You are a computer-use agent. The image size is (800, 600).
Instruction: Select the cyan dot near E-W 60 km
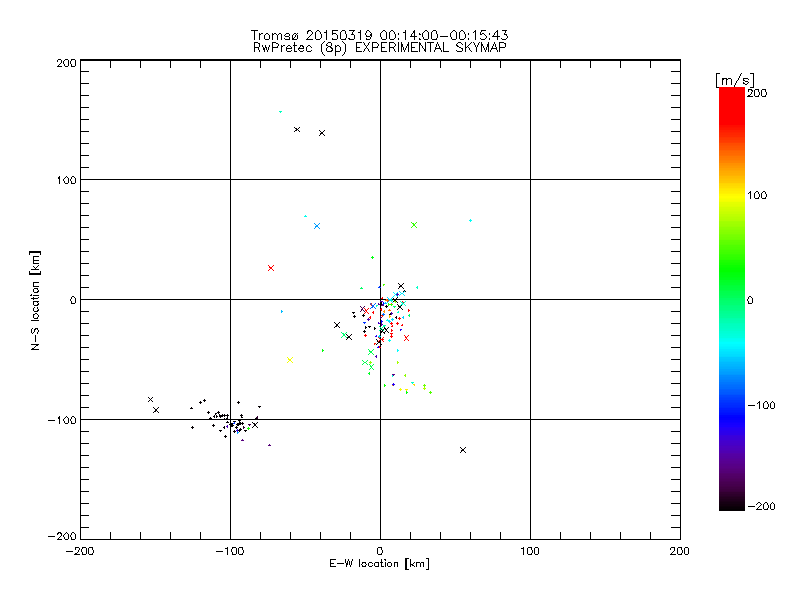470,220
